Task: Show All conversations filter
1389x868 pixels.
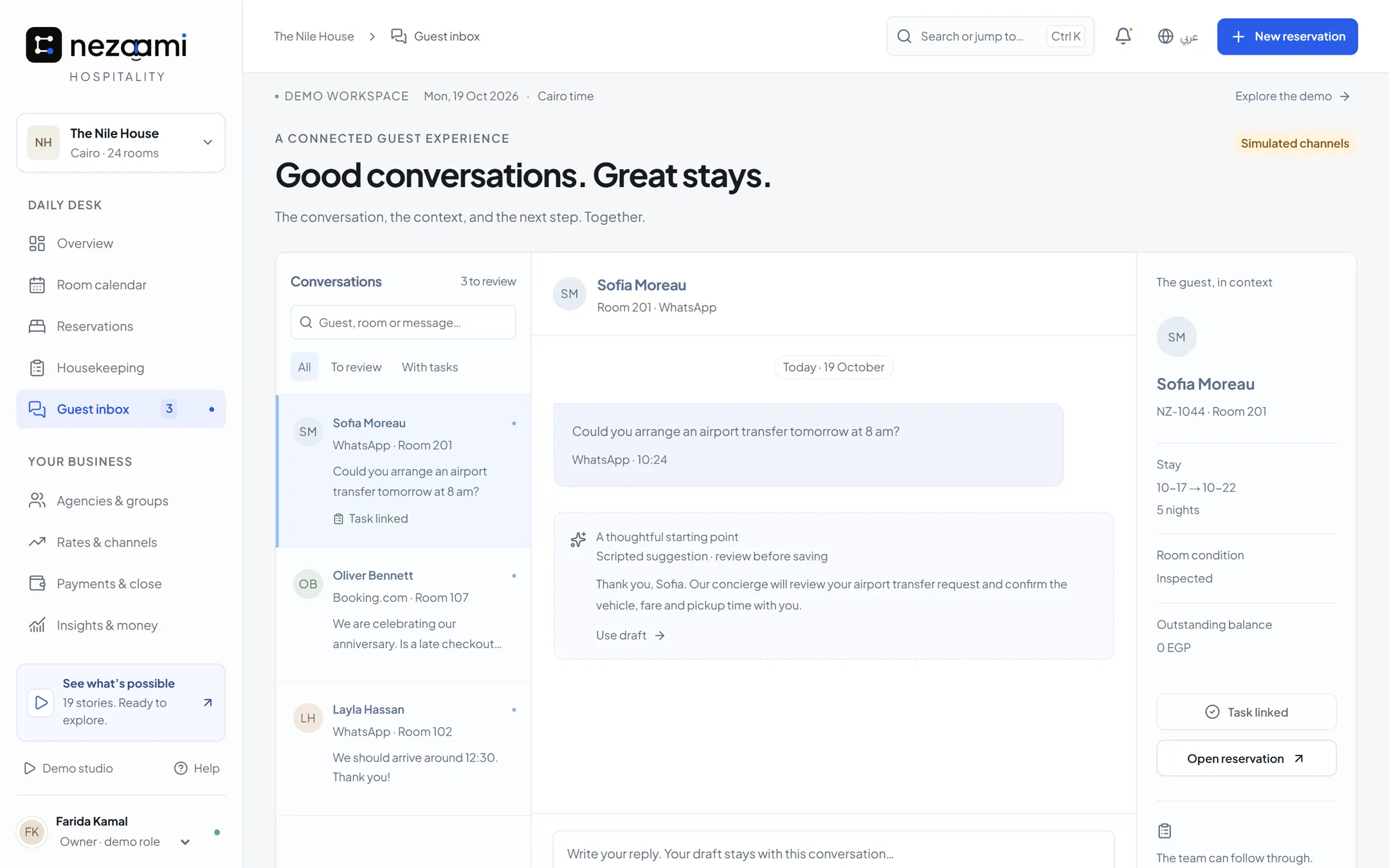Action: point(304,367)
